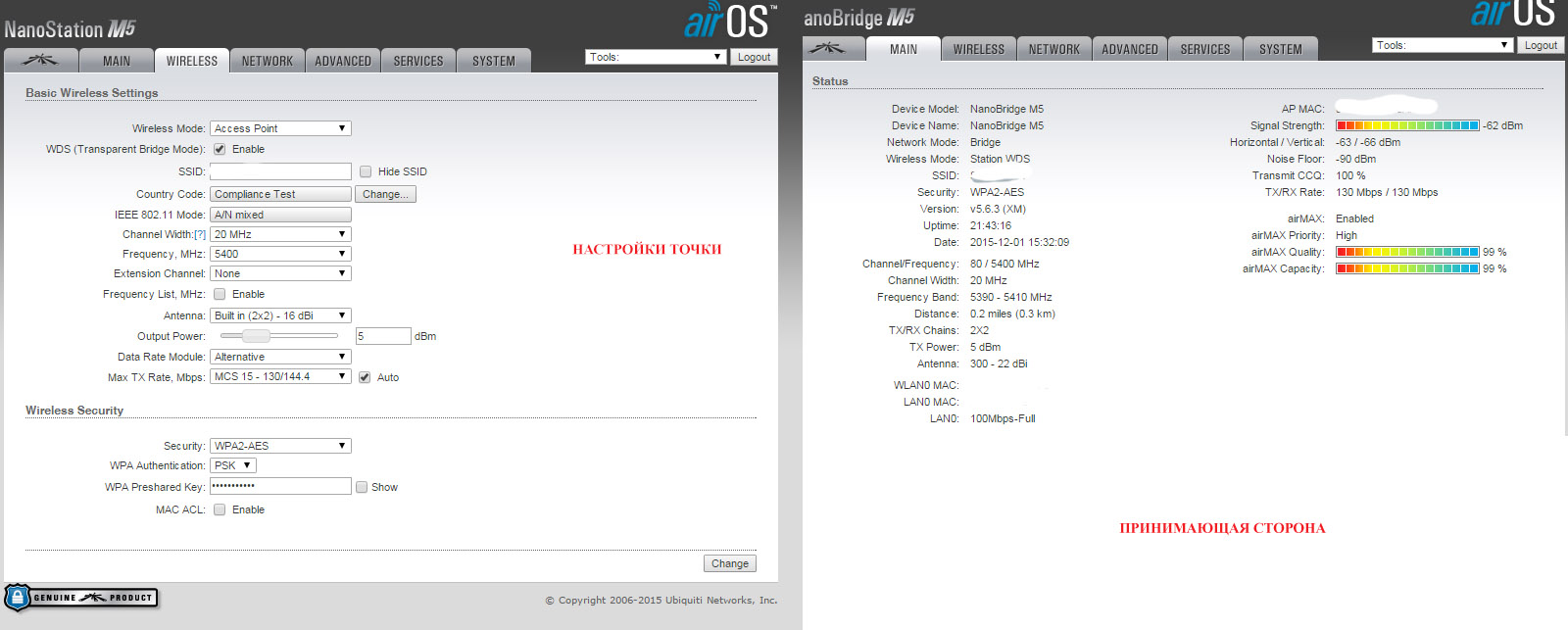Open ADVANCED tab in NanoBridge window
The width and height of the screenshot is (1568, 630).
(1130, 49)
